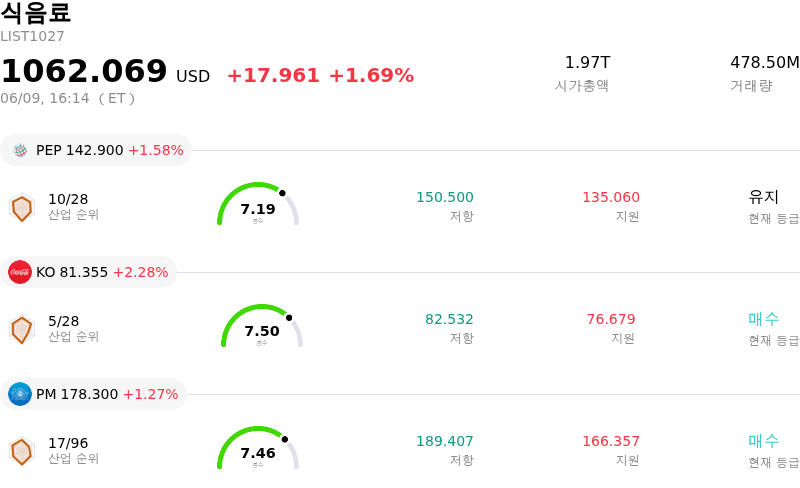Select PEP resistance value 150.500
The image size is (800, 488).
tap(445, 197)
